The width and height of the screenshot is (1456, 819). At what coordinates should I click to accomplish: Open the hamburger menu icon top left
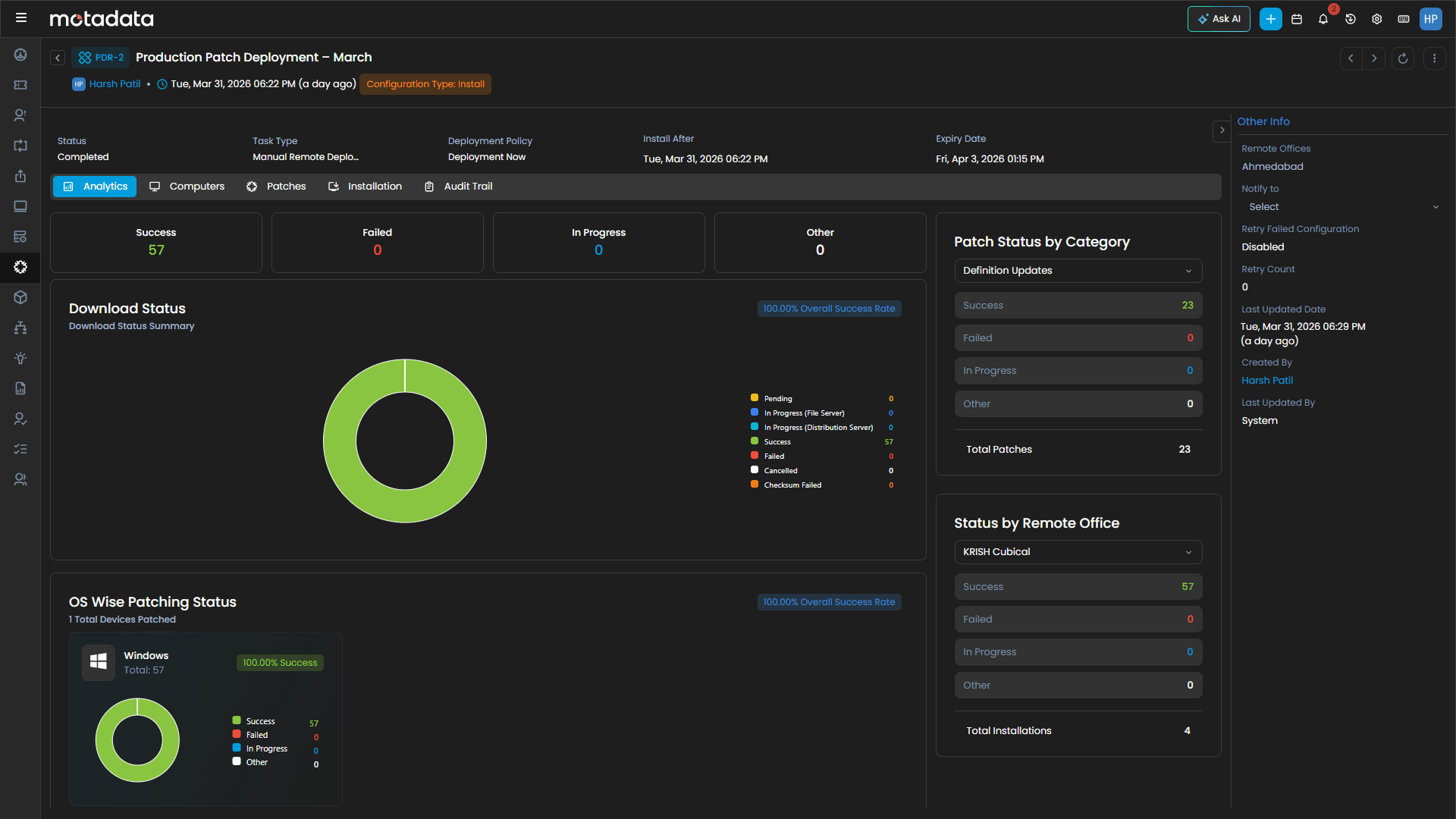[22, 17]
